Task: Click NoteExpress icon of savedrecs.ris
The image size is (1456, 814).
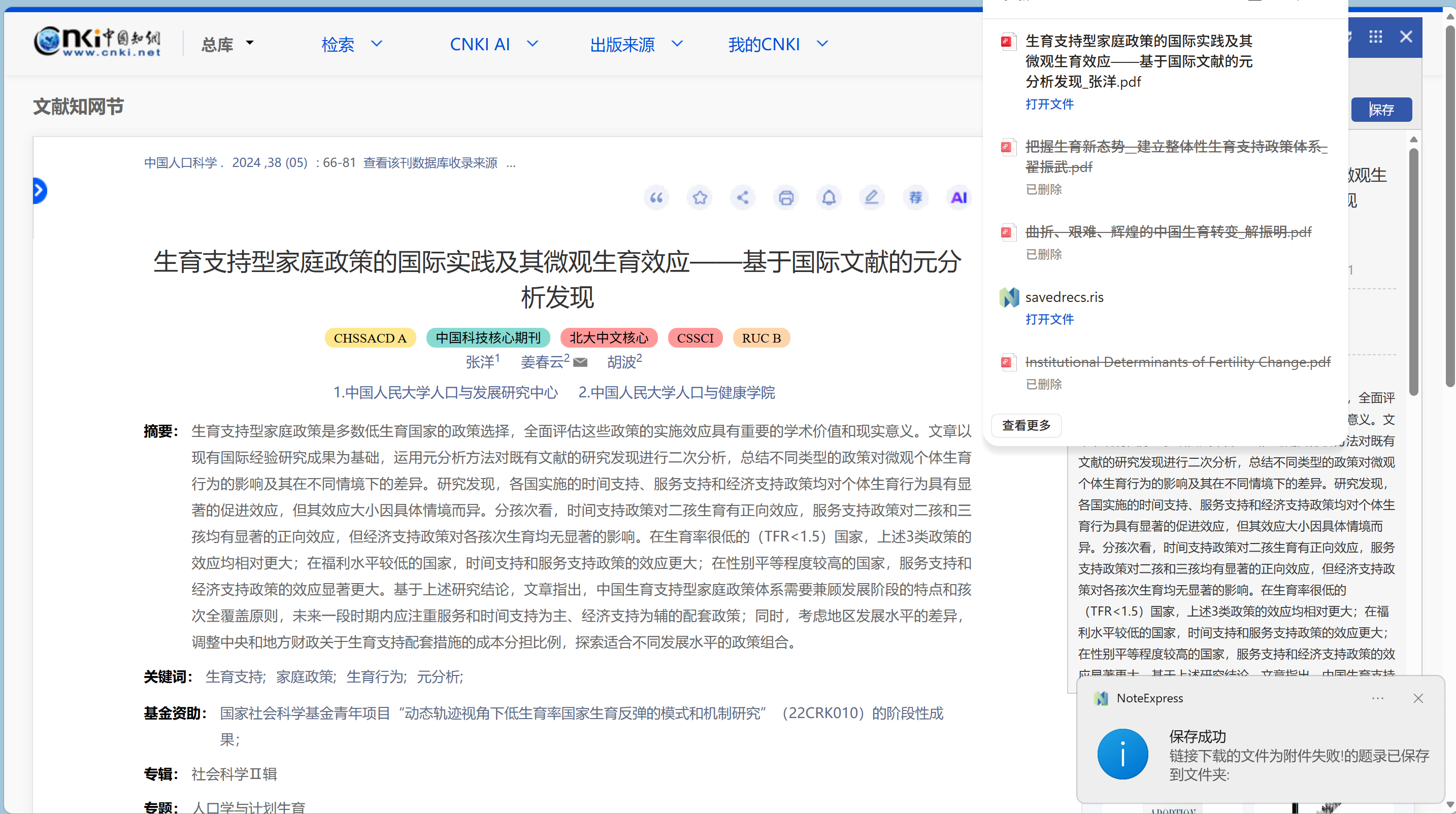Action: [1009, 297]
